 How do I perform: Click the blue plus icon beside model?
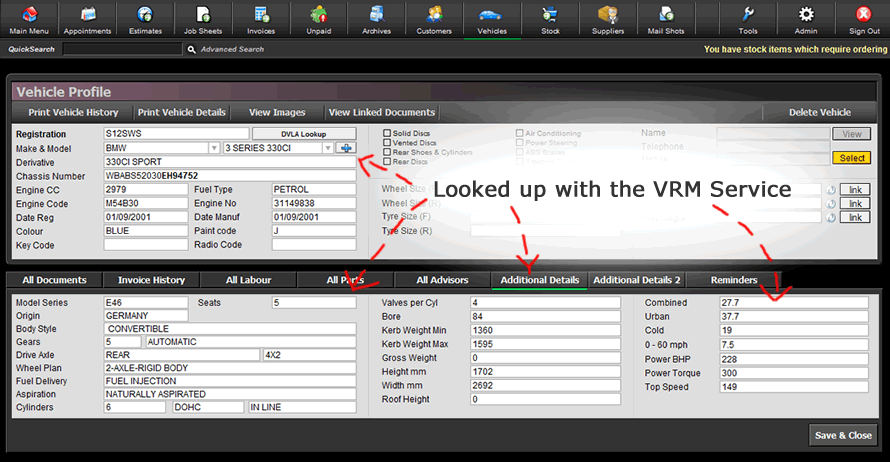(x=346, y=148)
